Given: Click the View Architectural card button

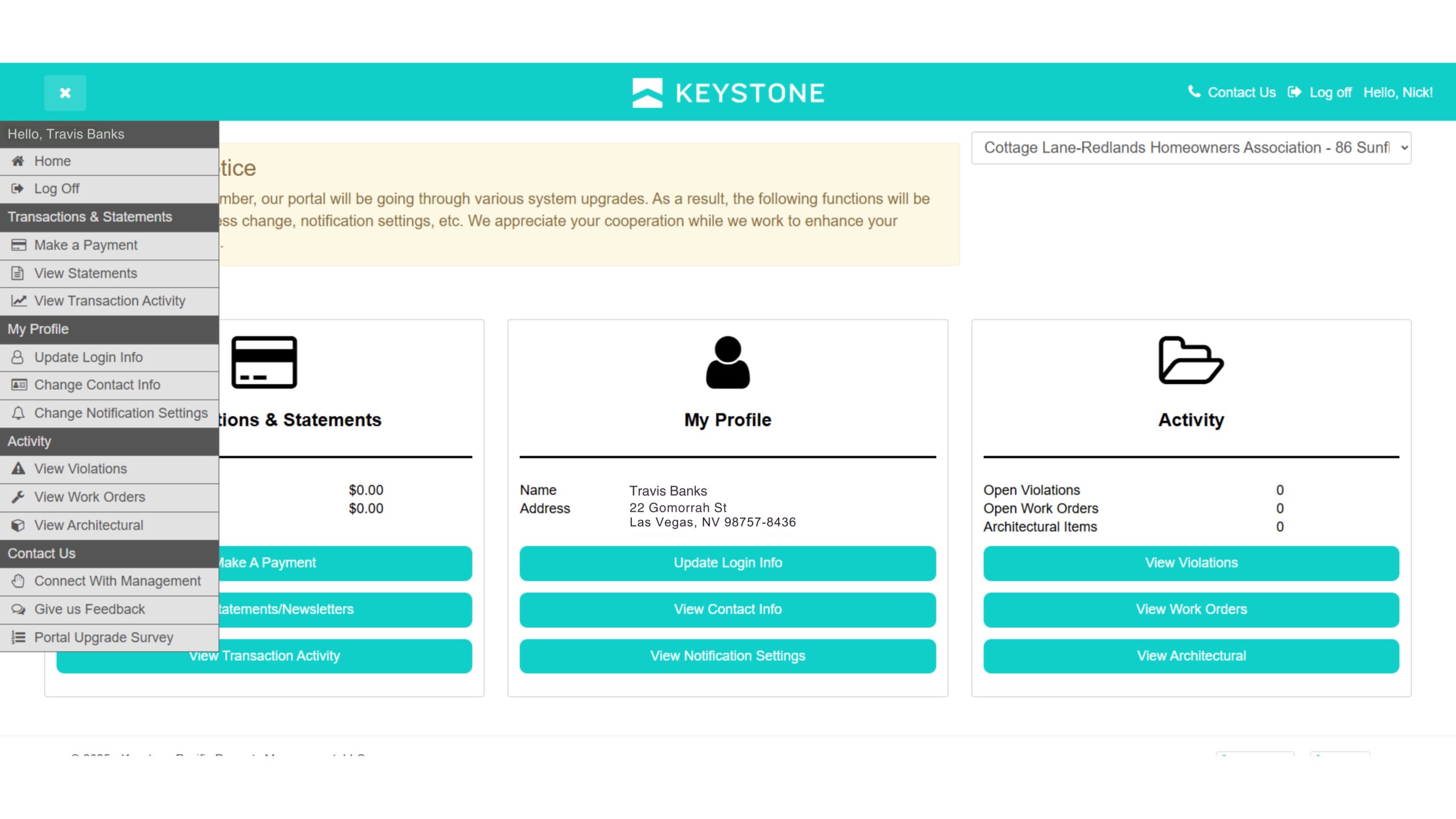Looking at the screenshot, I should pyautogui.click(x=1191, y=656).
